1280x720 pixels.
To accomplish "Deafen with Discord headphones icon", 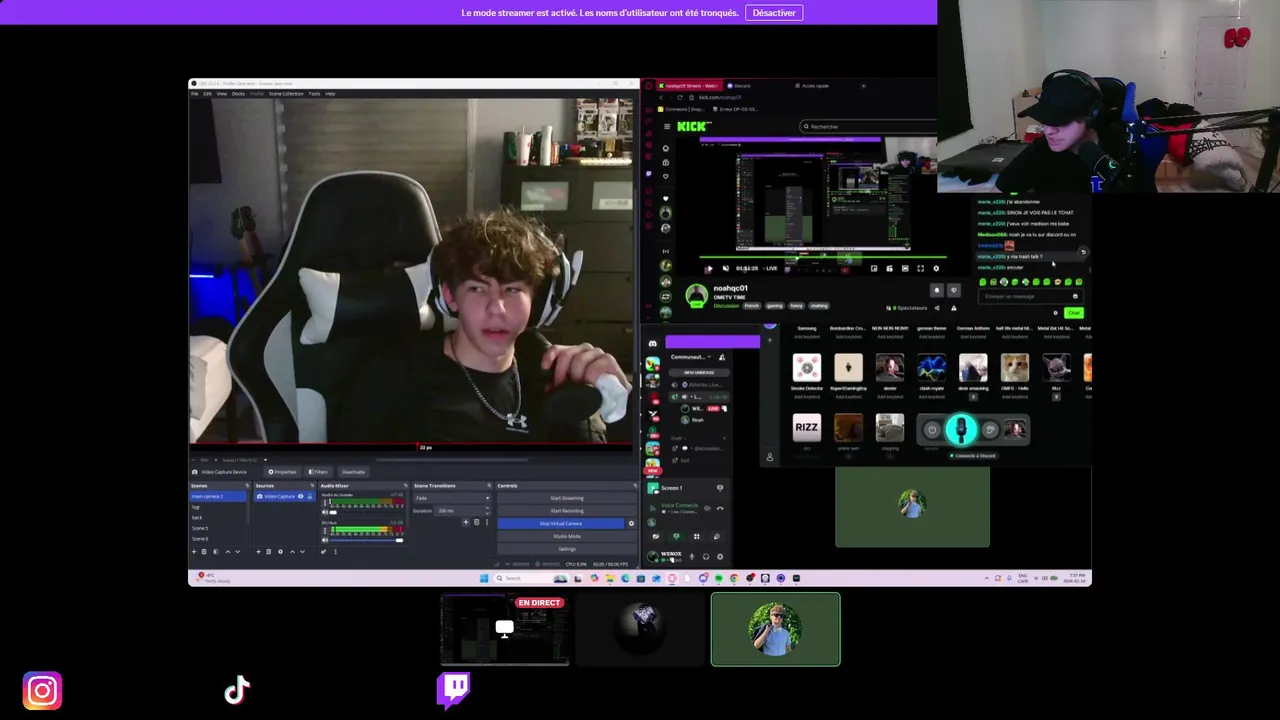I will click(706, 557).
